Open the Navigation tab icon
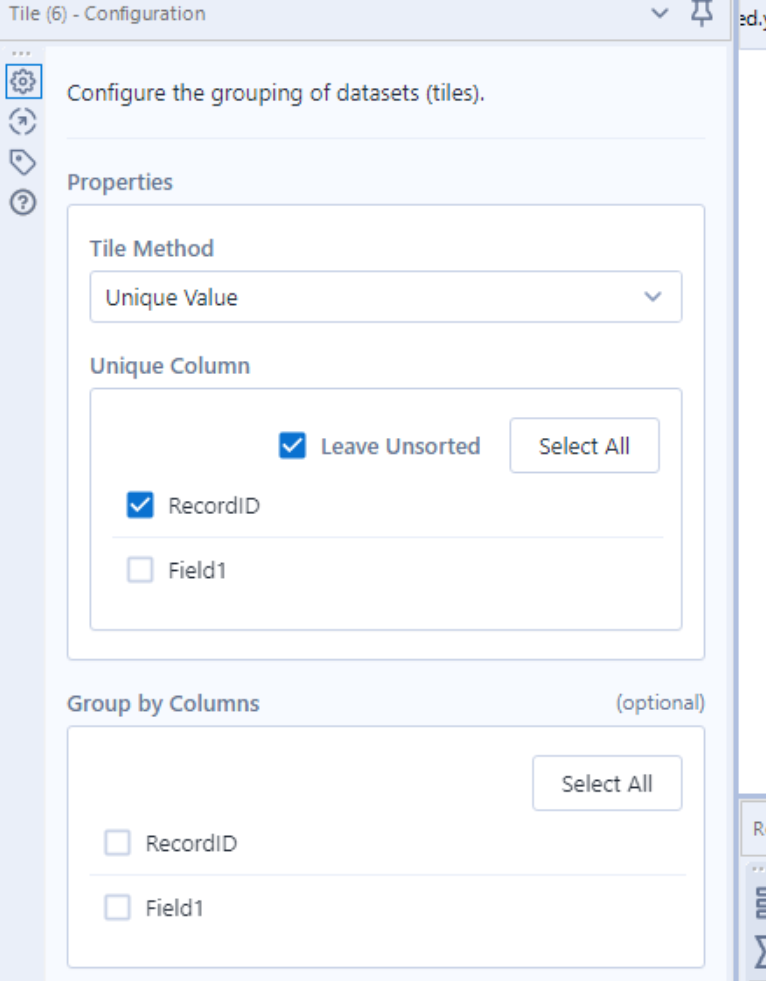Image resolution: width=766 pixels, height=981 pixels. coord(22,122)
